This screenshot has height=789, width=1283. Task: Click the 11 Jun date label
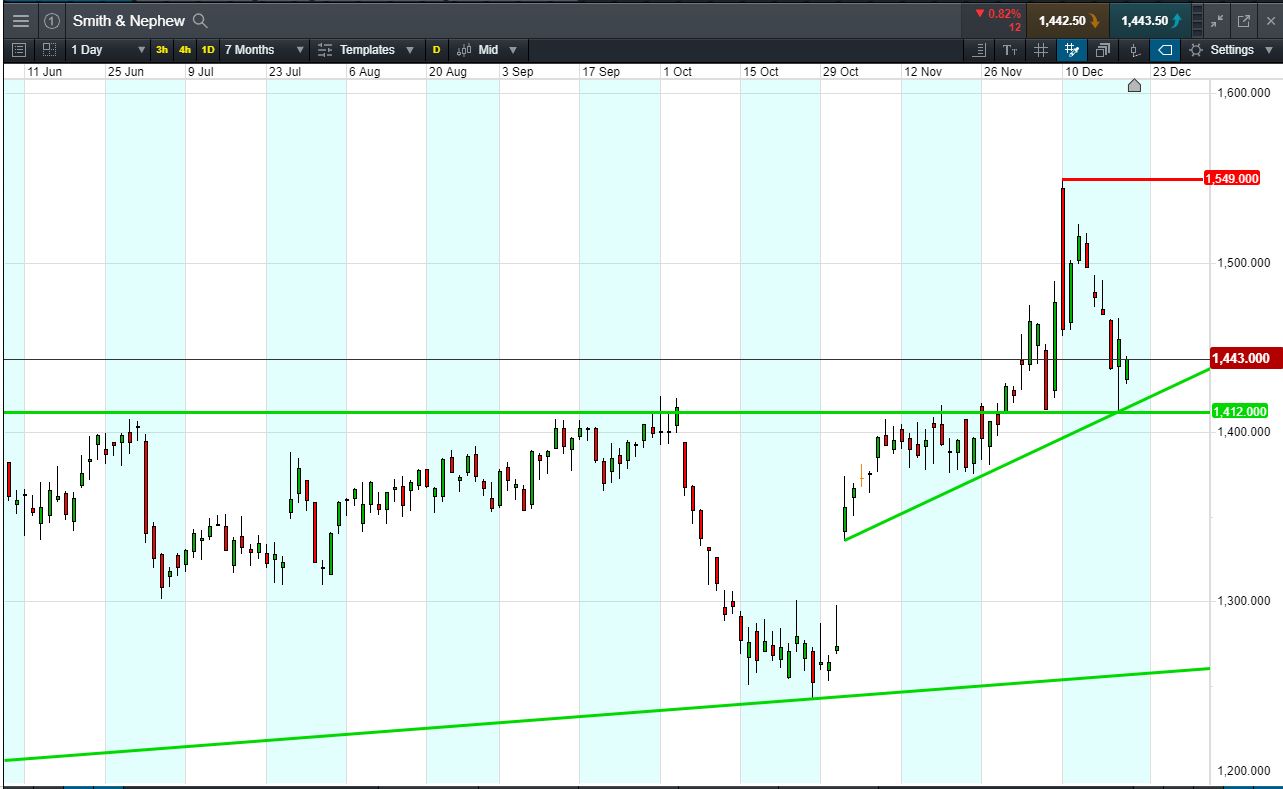(x=45, y=72)
